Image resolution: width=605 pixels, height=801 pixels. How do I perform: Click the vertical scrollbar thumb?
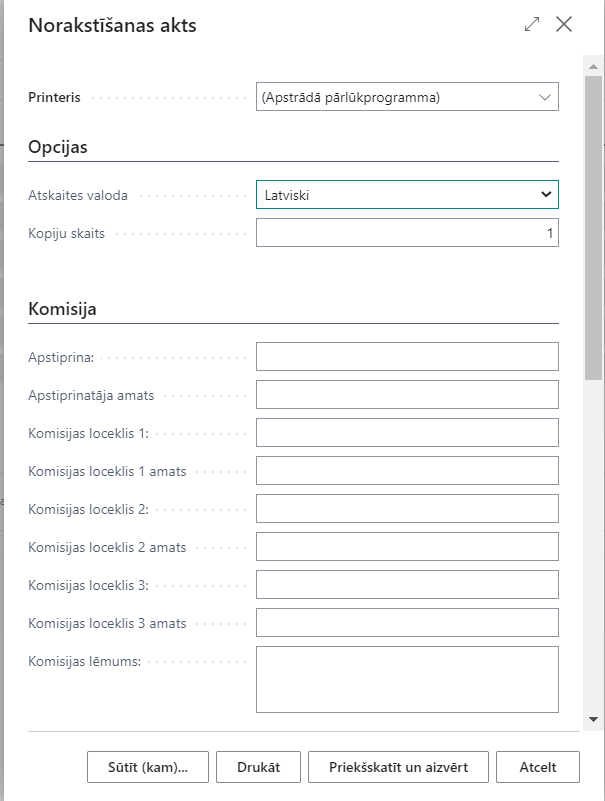593,220
